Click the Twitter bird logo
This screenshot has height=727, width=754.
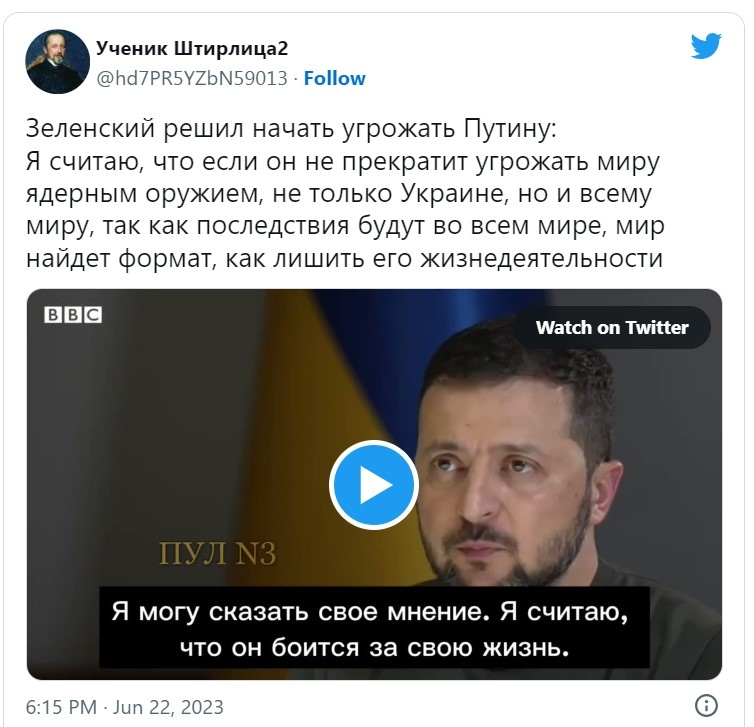(x=705, y=46)
